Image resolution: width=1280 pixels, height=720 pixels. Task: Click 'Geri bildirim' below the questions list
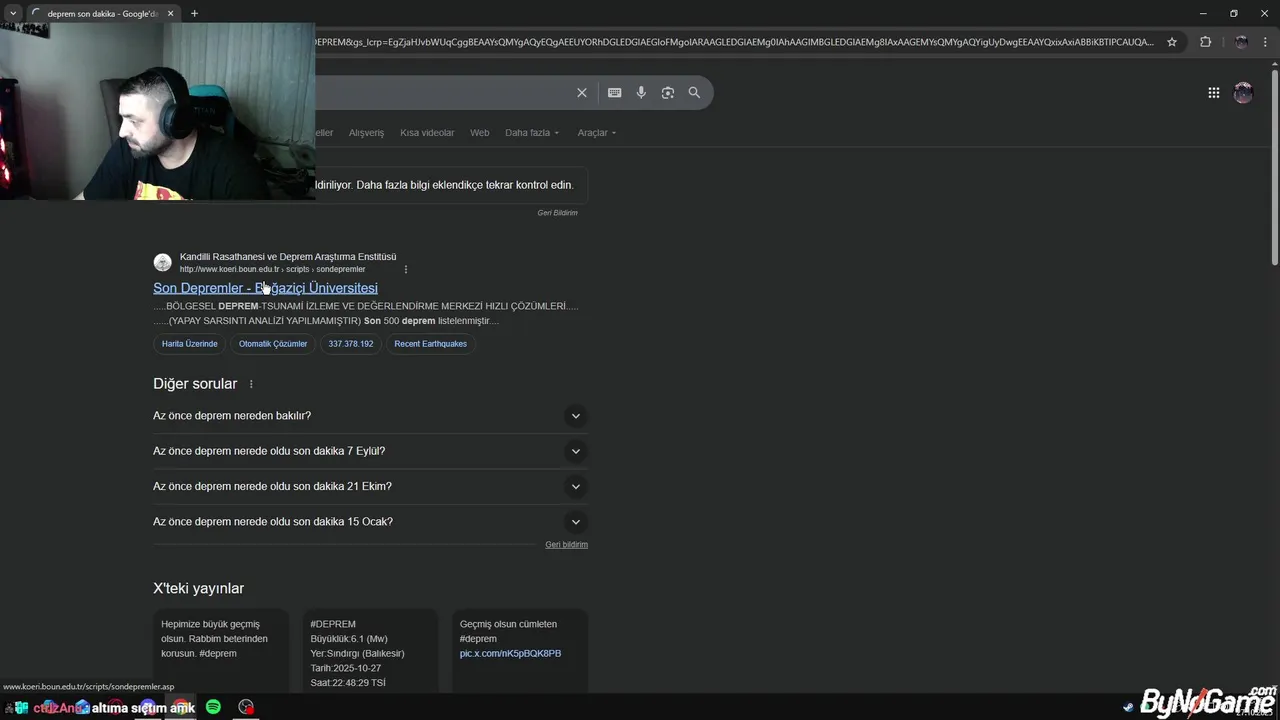point(566,545)
